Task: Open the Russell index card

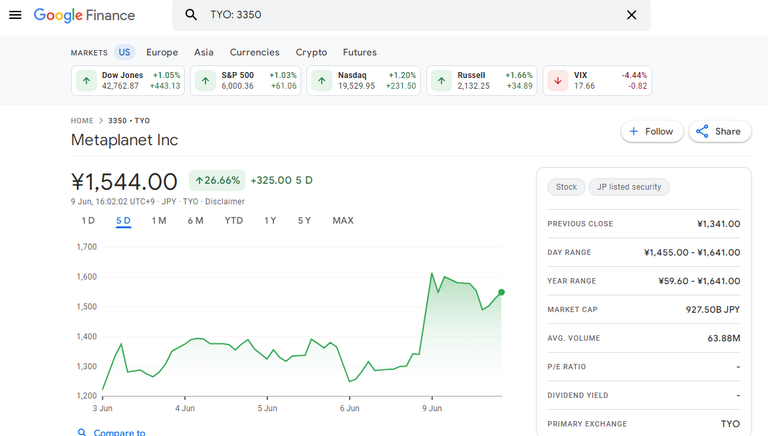Action: [481, 80]
